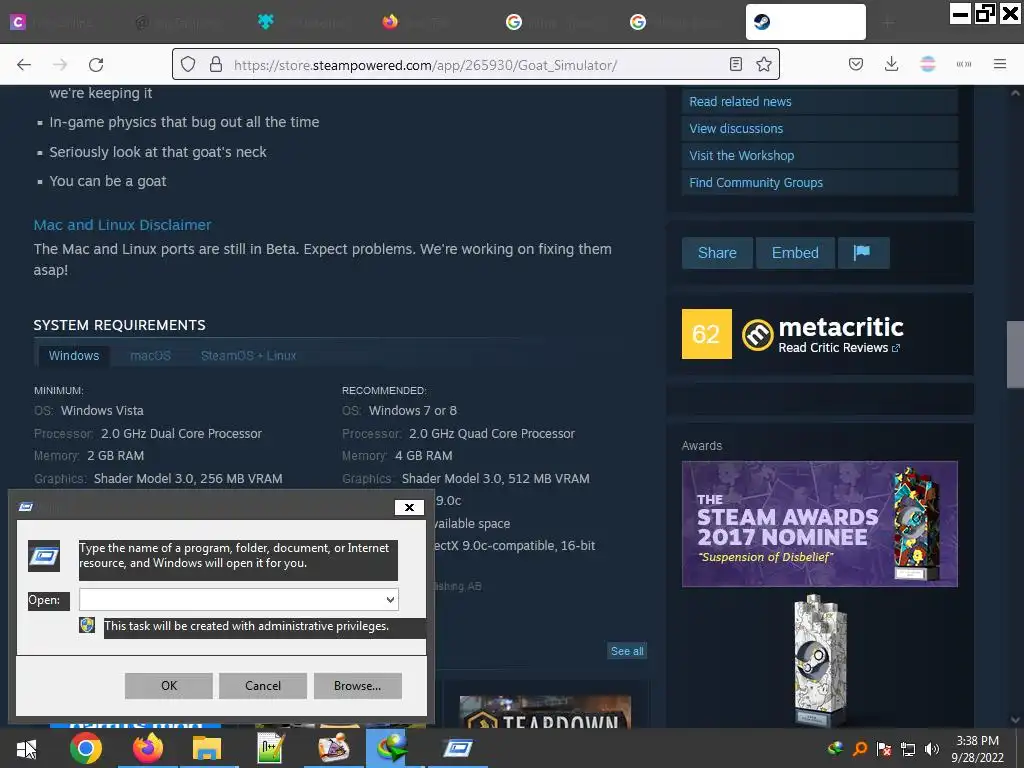Click the Share button
The width and height of the screenshot is (1024, 768).
pos(717,253)
